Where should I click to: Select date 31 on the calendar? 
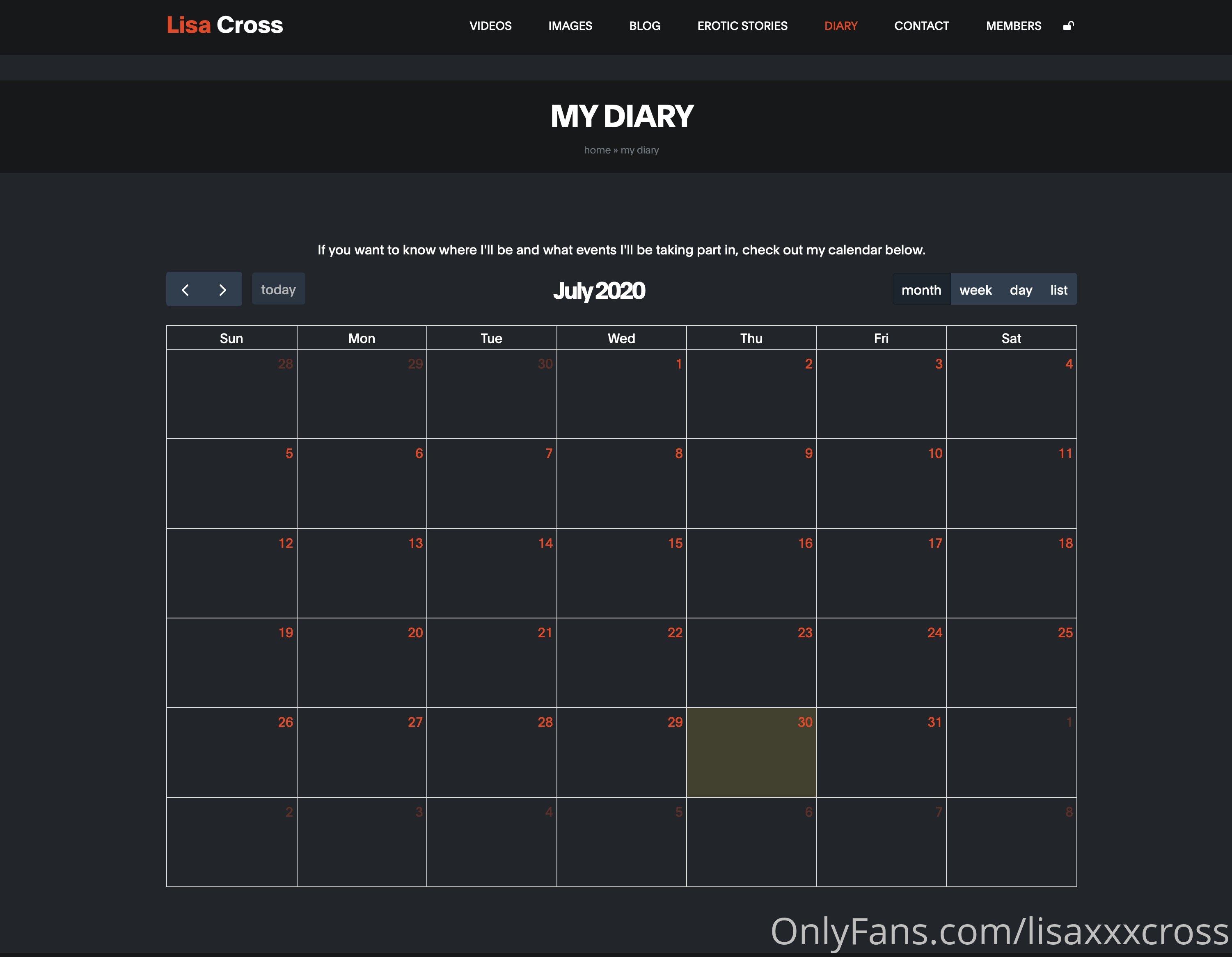(x=935, y=722)
